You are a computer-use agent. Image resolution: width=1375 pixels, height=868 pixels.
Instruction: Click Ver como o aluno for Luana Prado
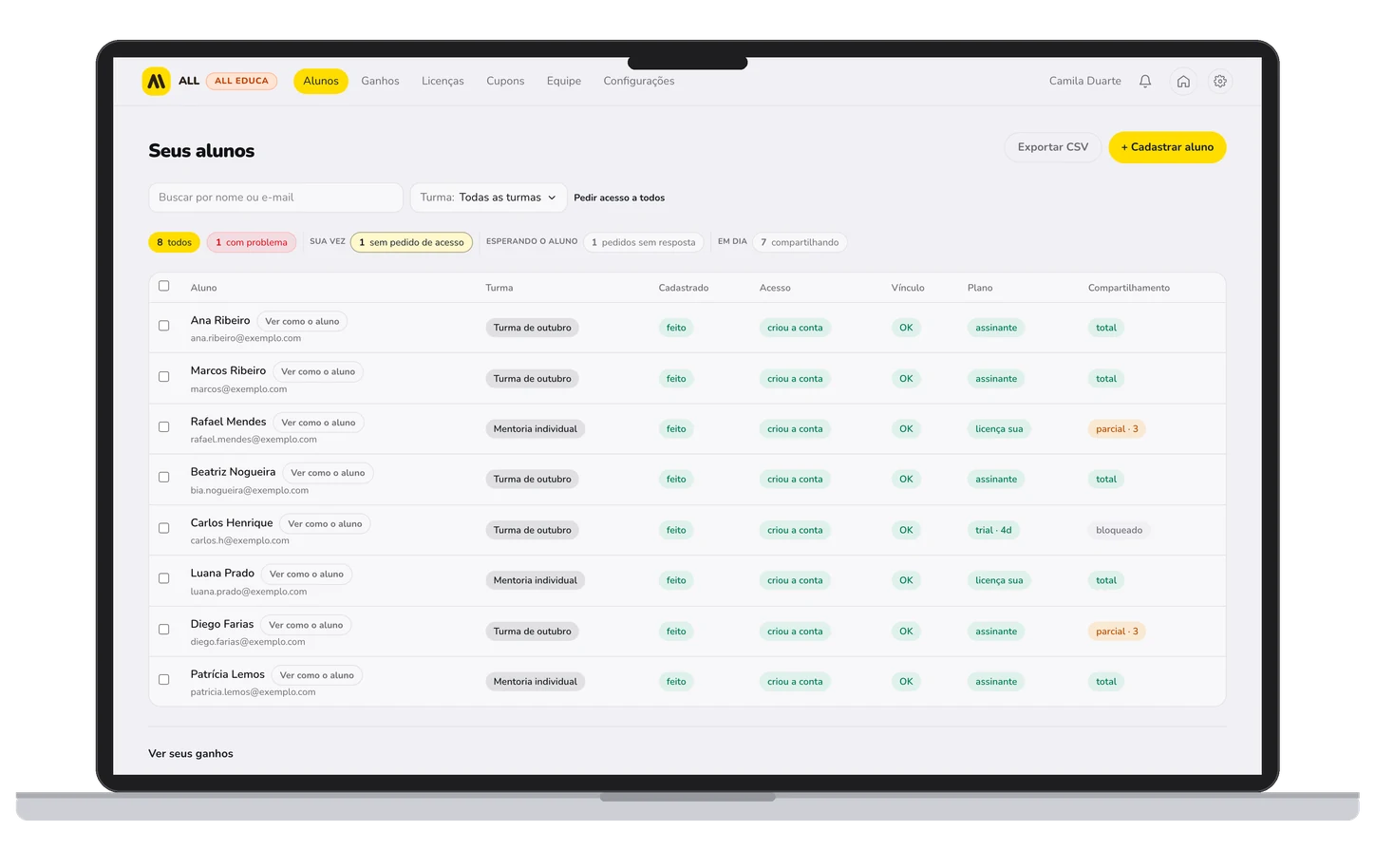(x=307, y=575)
